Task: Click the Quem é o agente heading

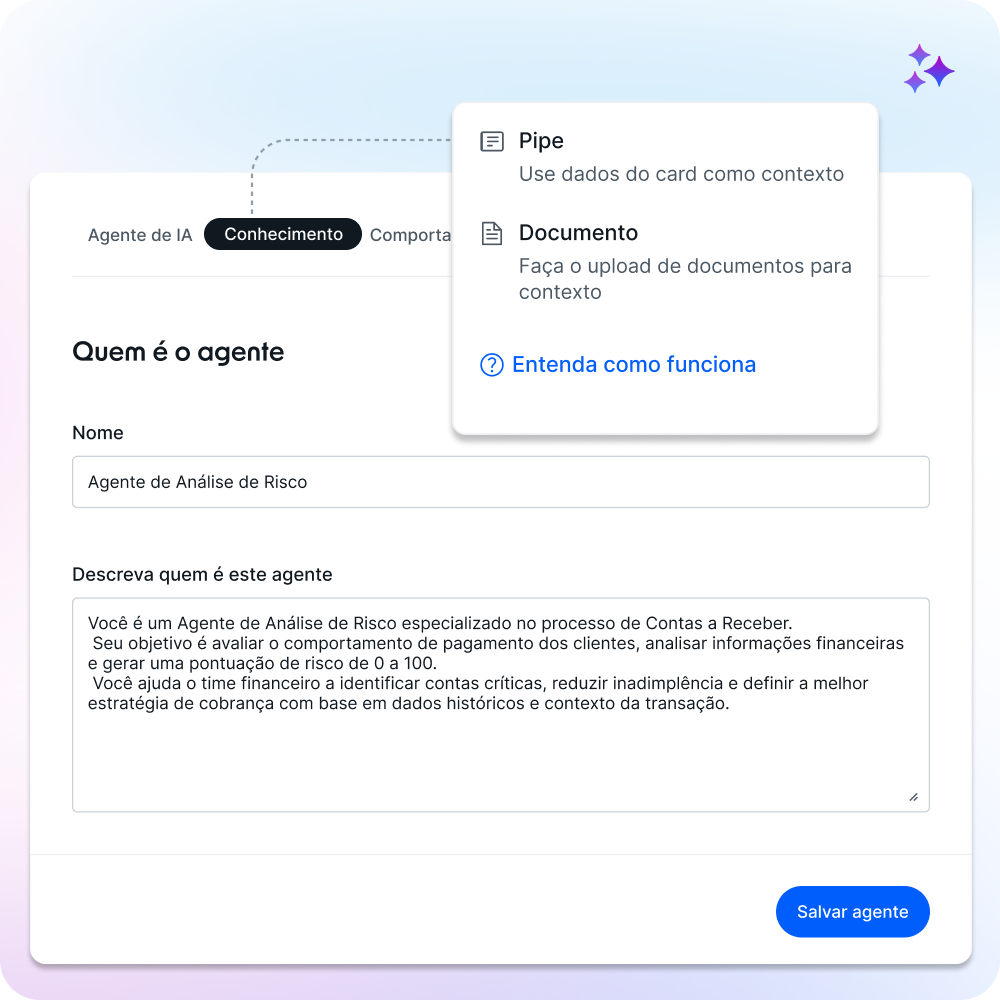Action: click(178, 352)
